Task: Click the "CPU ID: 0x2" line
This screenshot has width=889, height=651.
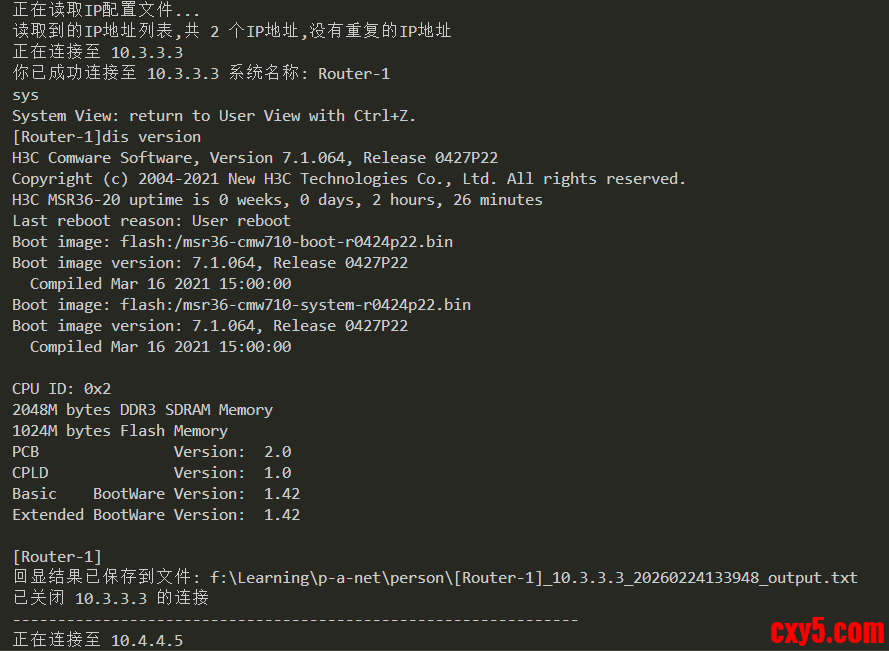Action: [x=61, y=389]
